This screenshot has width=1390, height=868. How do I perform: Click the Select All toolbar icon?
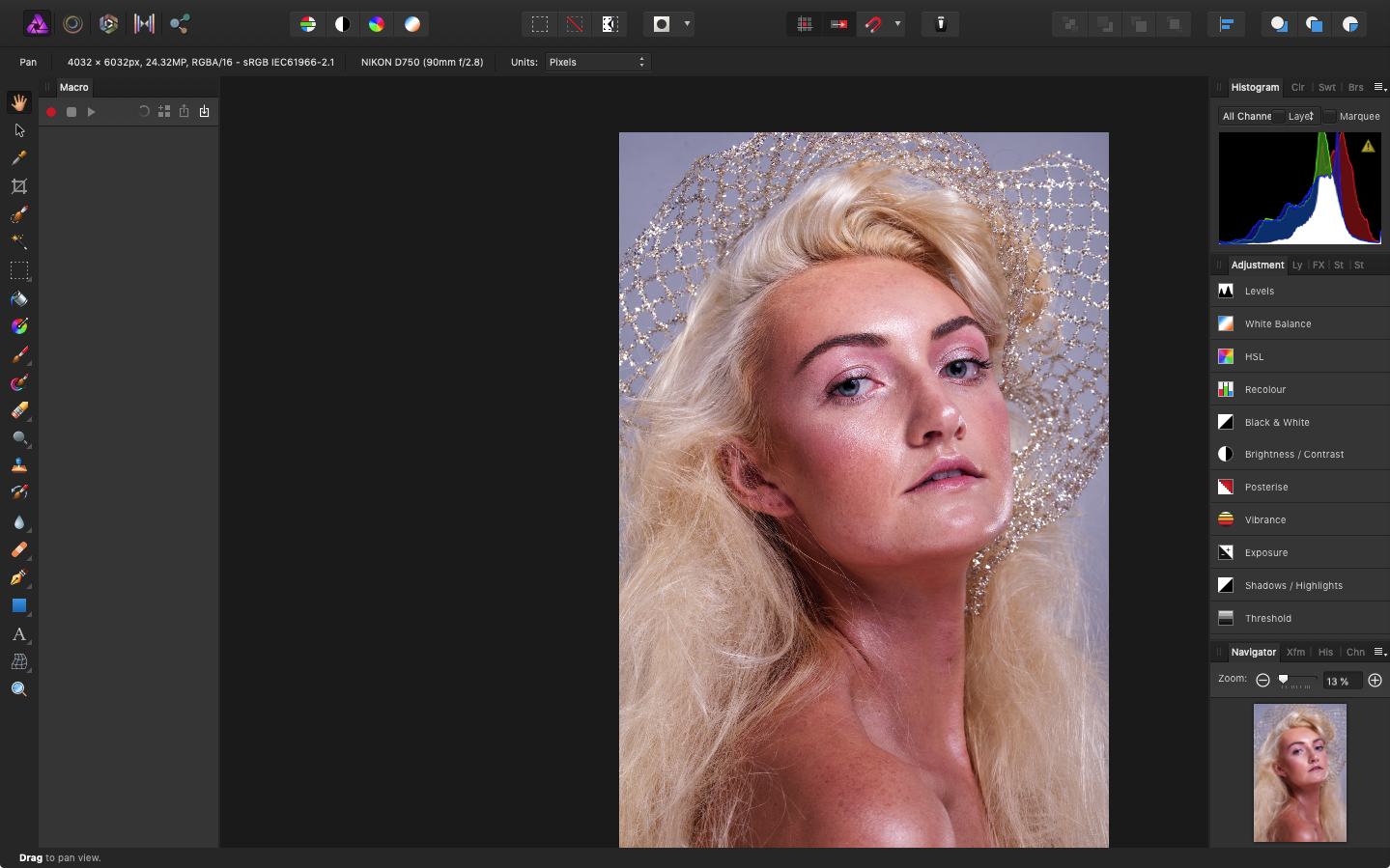pyautogui.click(x=540, y=24)
